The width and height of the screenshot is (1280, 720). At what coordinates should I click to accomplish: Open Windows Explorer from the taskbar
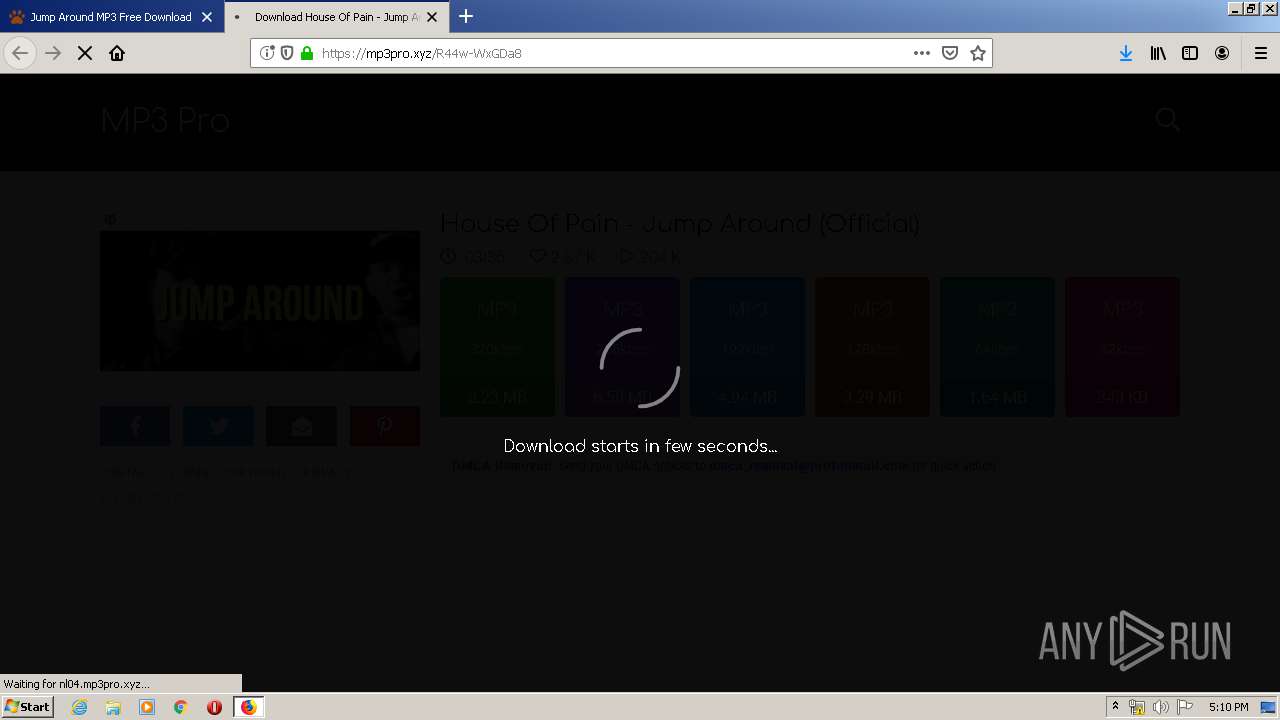(113, 707)
